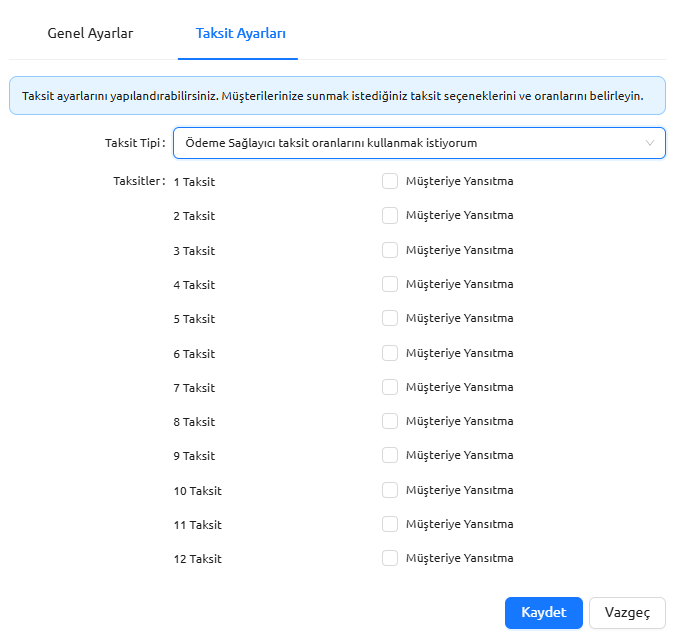
Task: Click the 'Taksitler' field label
Action: pyautogui.click(x=139, y=181)
